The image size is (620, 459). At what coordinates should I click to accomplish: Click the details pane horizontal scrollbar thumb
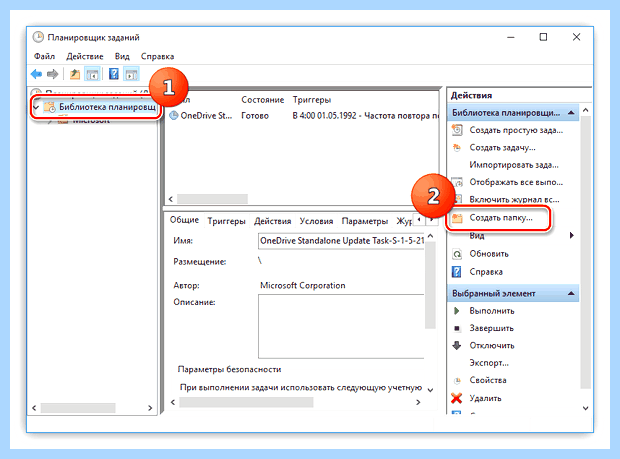[x=246, y=402]
